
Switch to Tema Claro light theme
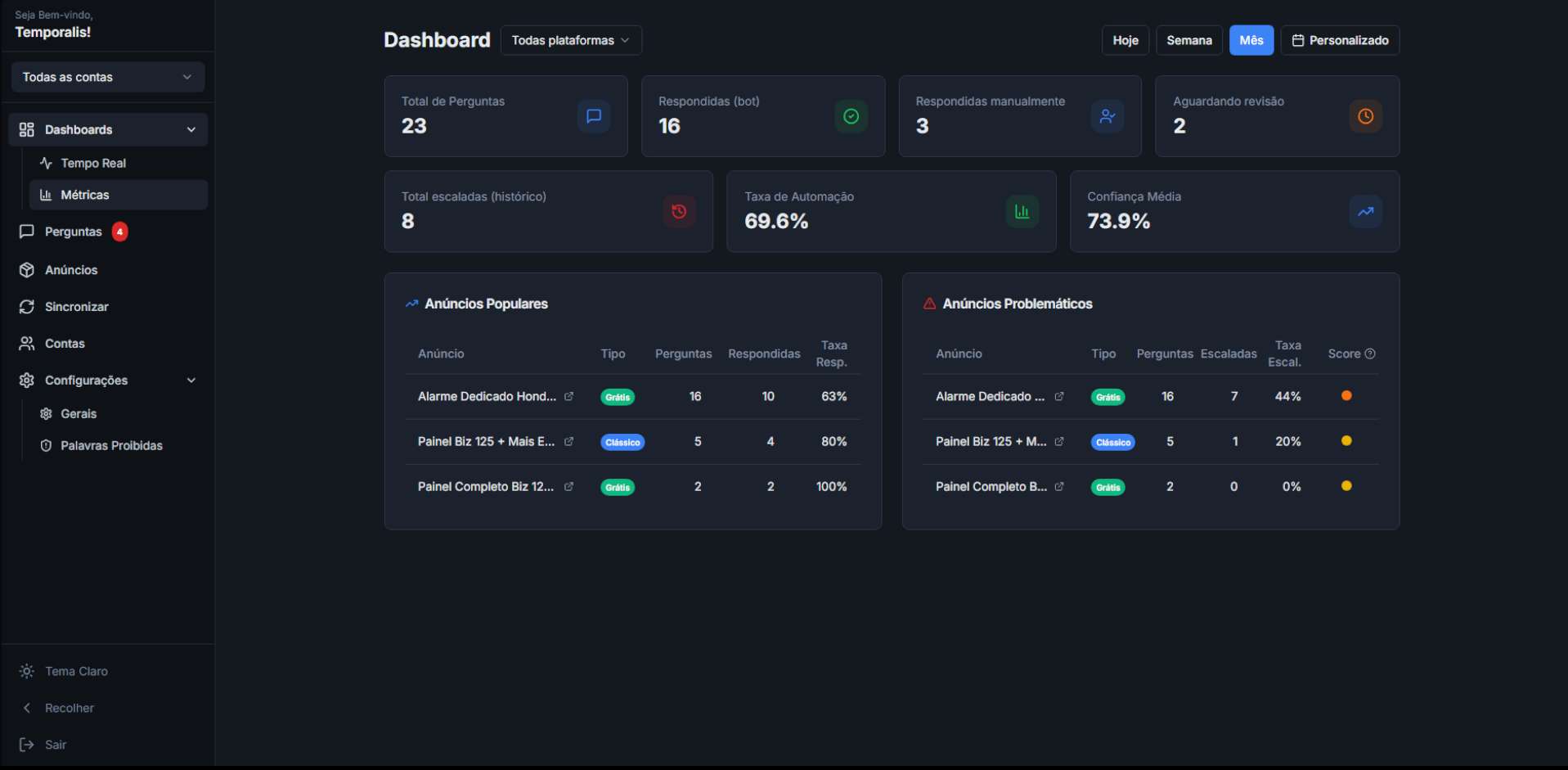point(76,671)
